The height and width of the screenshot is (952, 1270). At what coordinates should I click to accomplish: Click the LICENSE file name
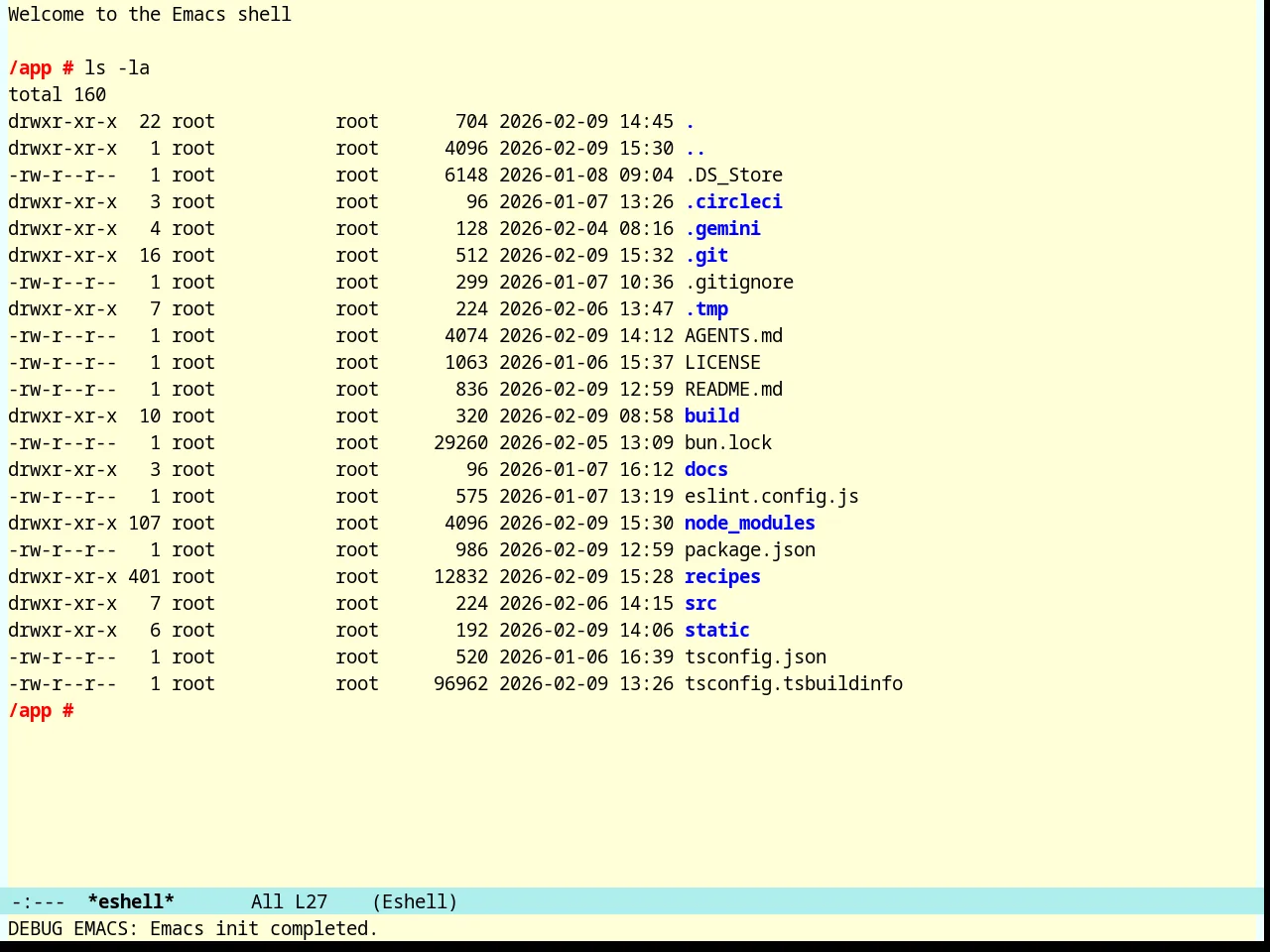point(722,363)
